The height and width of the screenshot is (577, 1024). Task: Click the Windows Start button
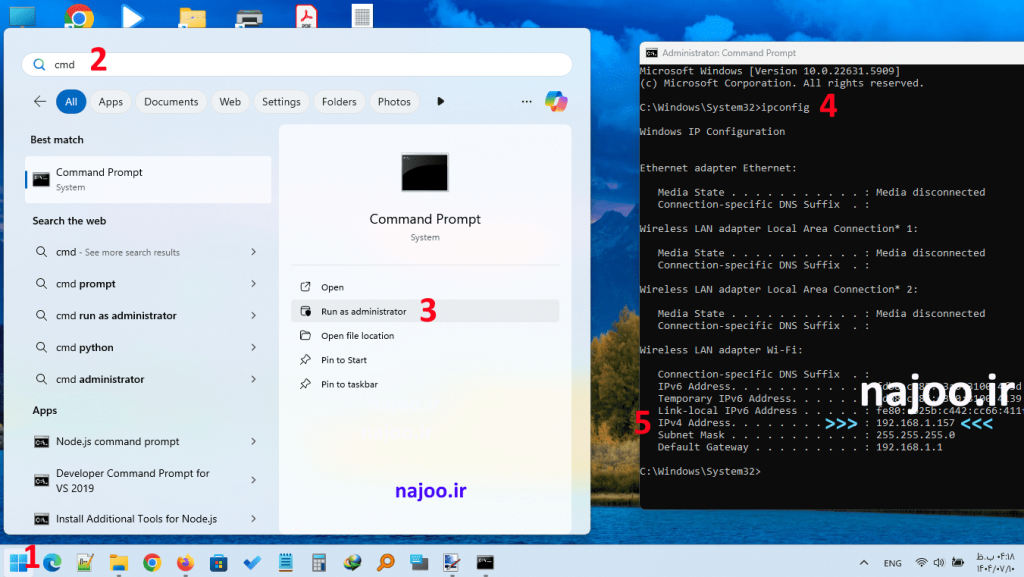(18, 562)
